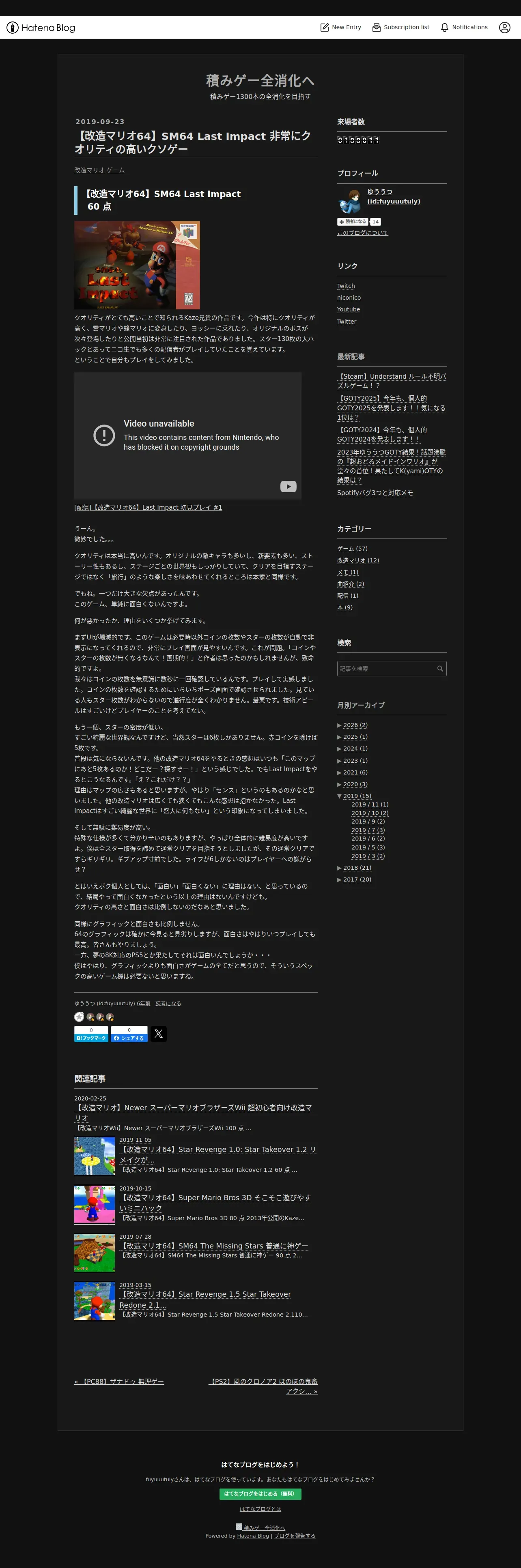Open the Twitter sidebar link
Viewport: 521px width, 1568px height.
(347, 322)
